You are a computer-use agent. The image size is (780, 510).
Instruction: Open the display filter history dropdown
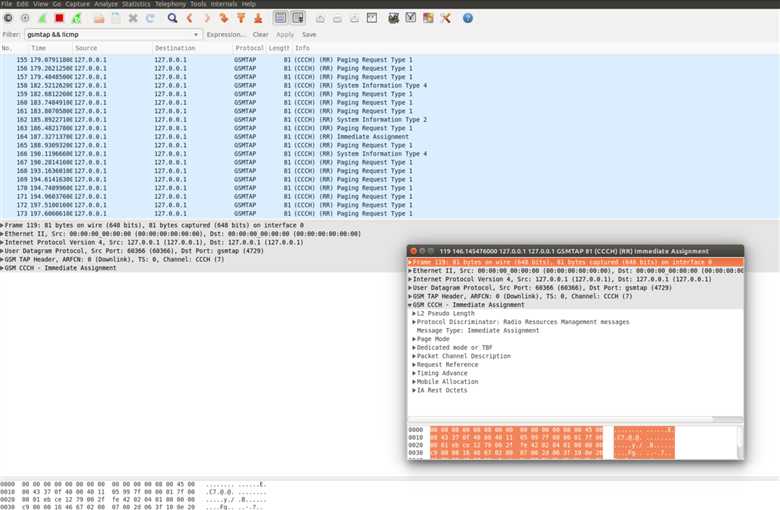[x=197, y=34]
